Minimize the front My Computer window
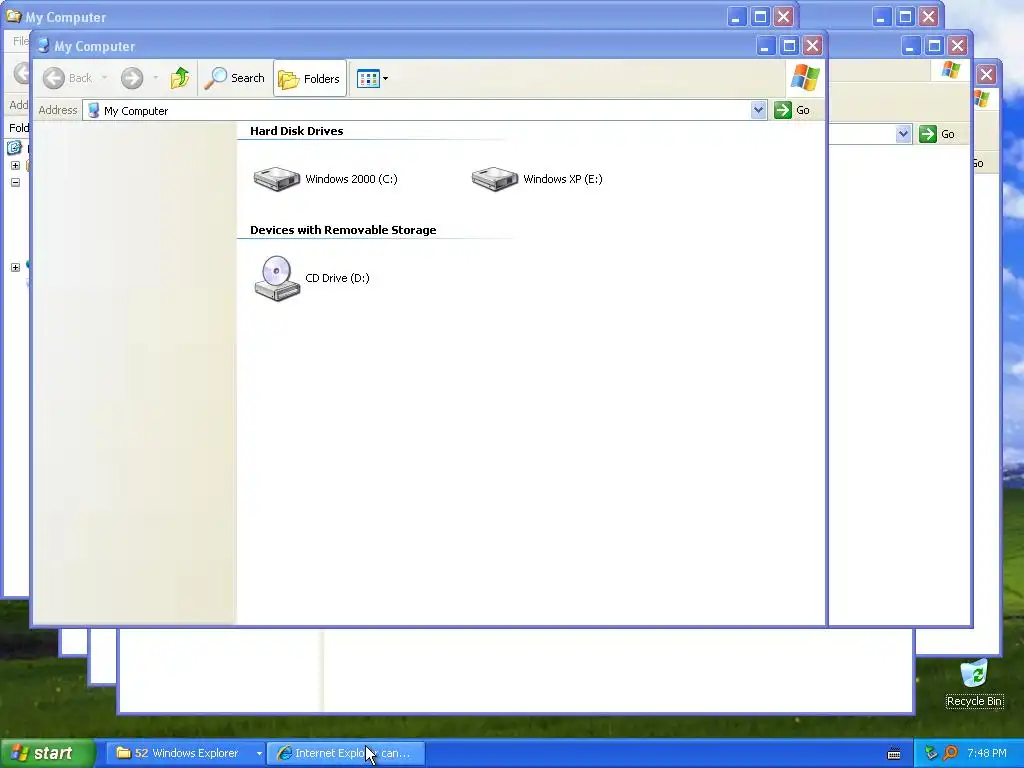The image size is (1024, 768). tap(765, 46)
